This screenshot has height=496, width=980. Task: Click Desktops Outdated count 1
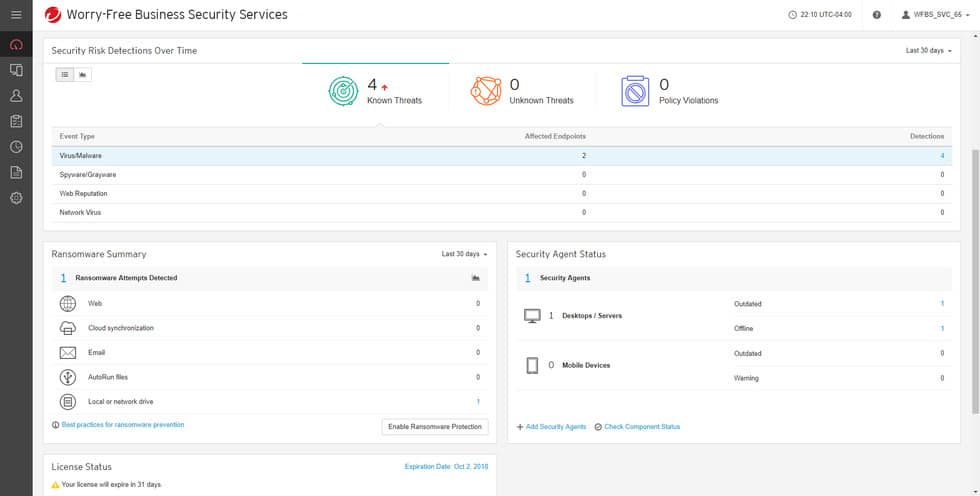(x=942, y=304)
